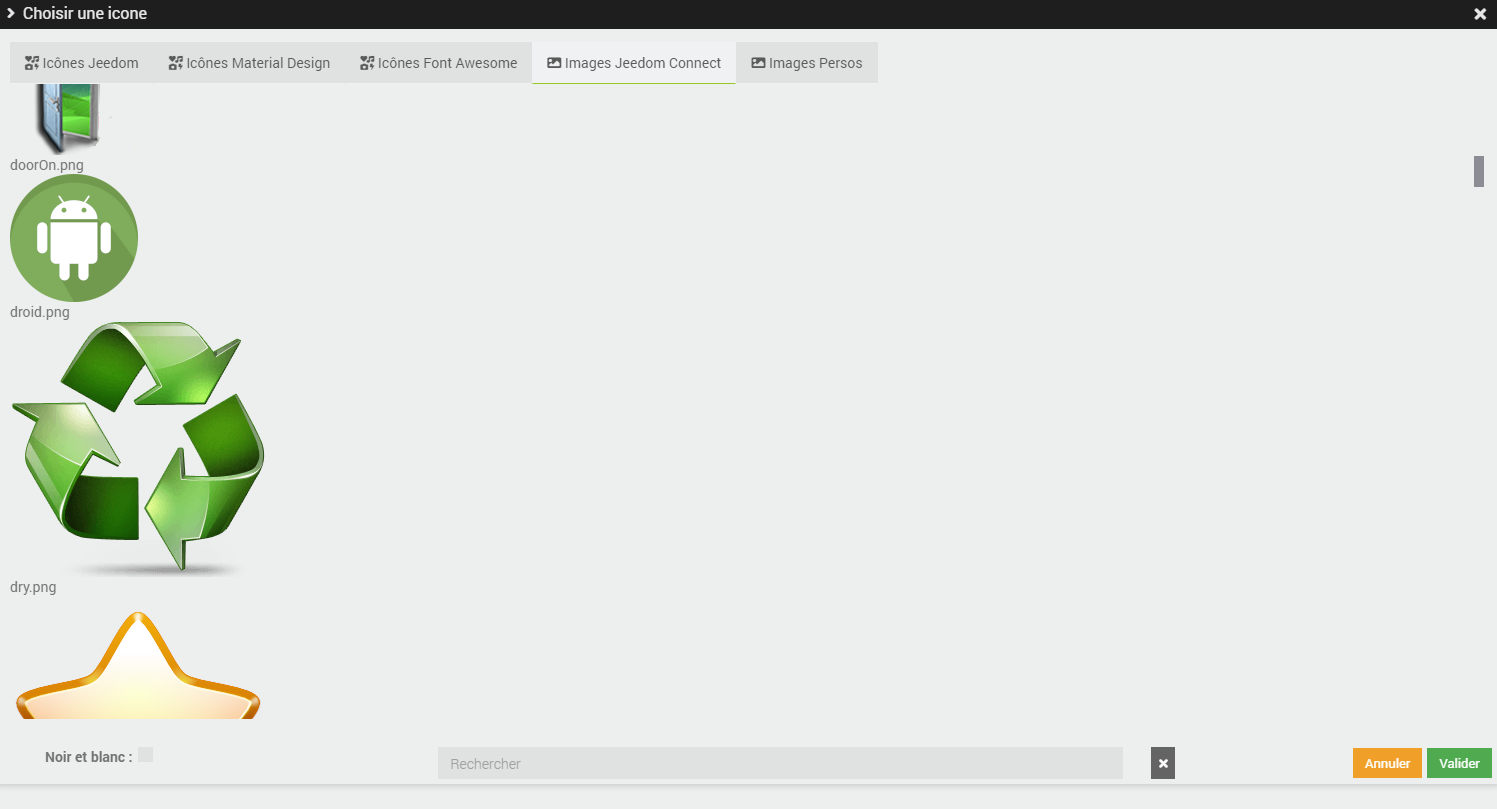Viewport: 1497px width, 809px height.
Task: Open the Images Persos tab
Action: [807, 63]
